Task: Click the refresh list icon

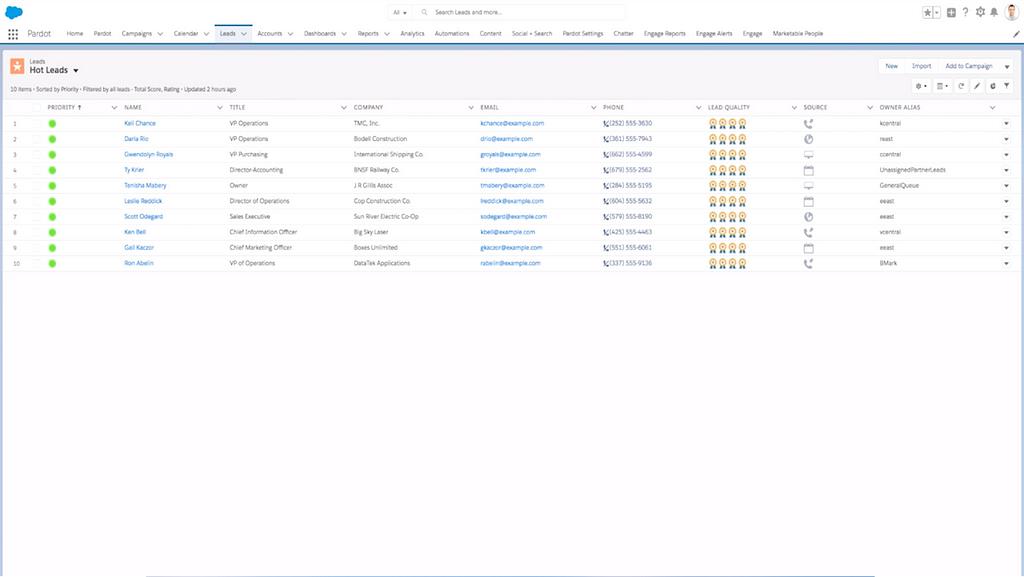Action: coord(961,86)
